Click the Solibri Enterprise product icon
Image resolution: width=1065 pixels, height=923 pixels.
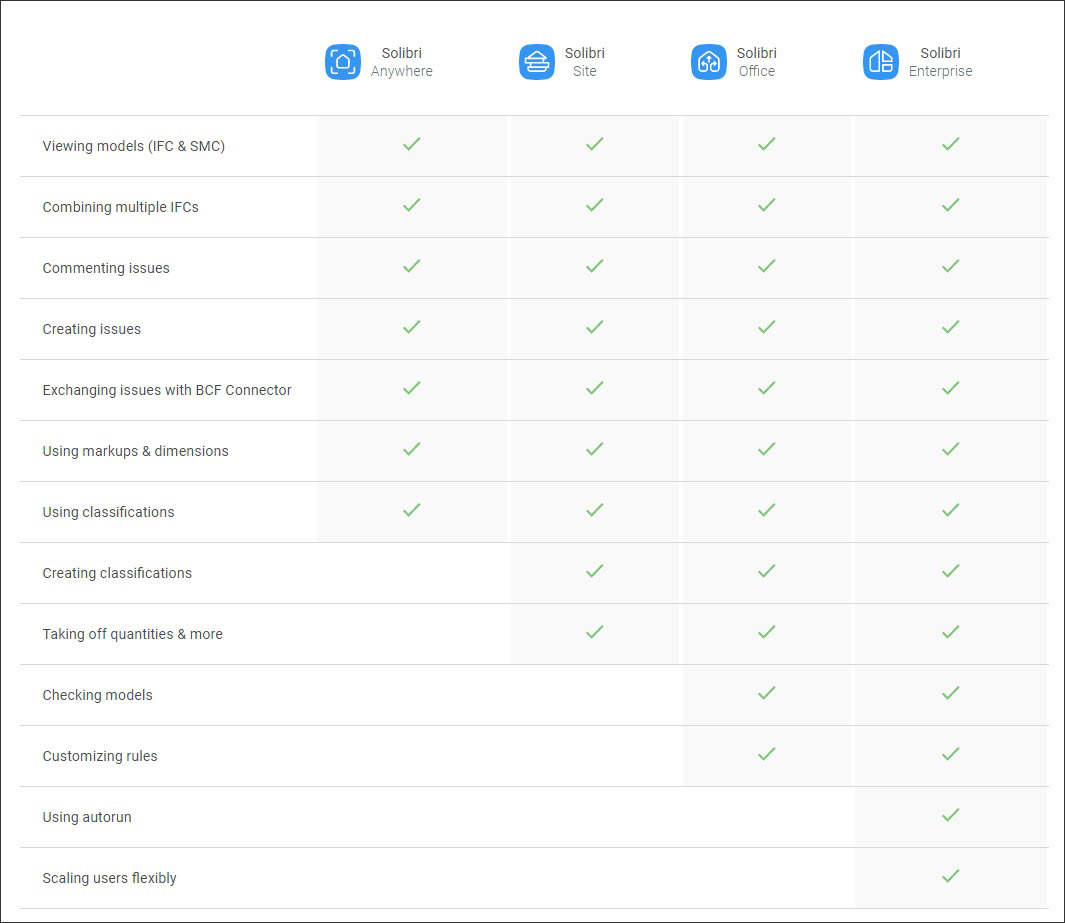(x=881, y=62)
